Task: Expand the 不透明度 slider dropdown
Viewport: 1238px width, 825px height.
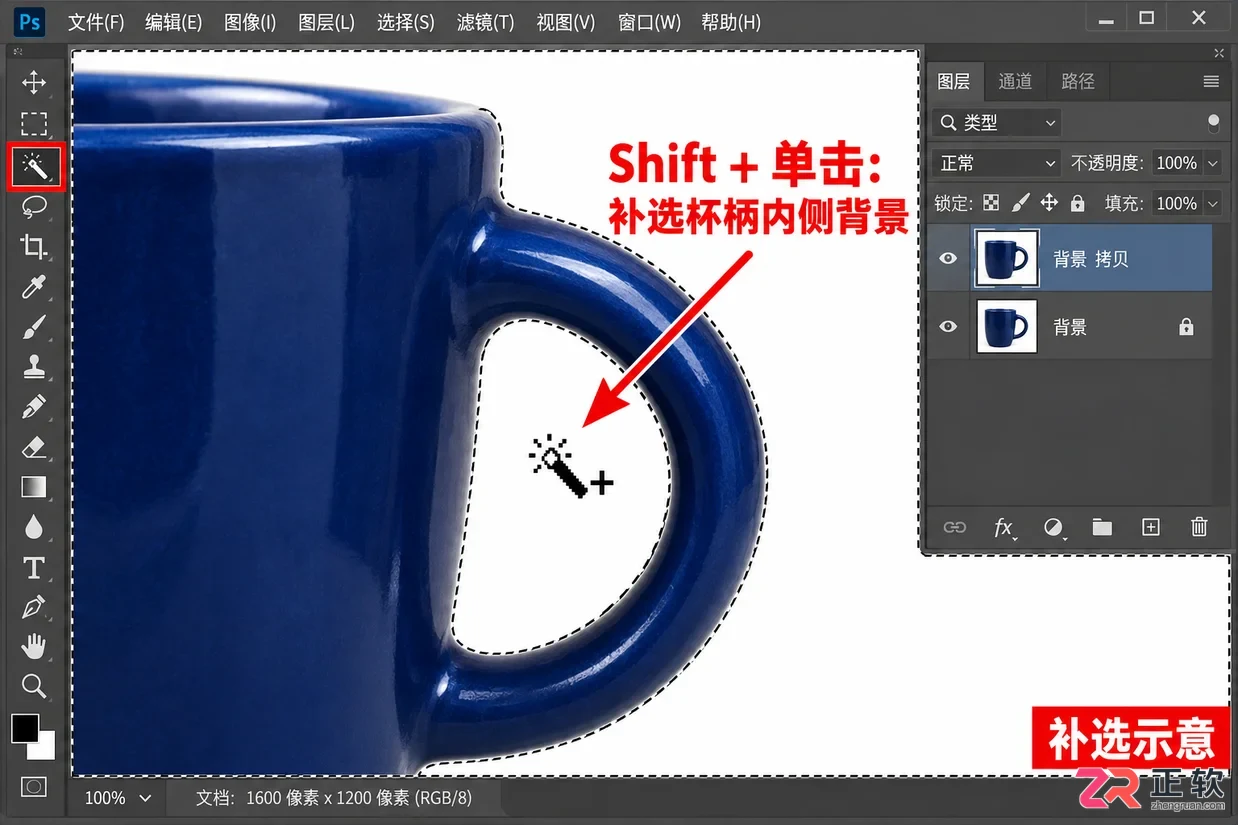Action: coord(1212,163)
